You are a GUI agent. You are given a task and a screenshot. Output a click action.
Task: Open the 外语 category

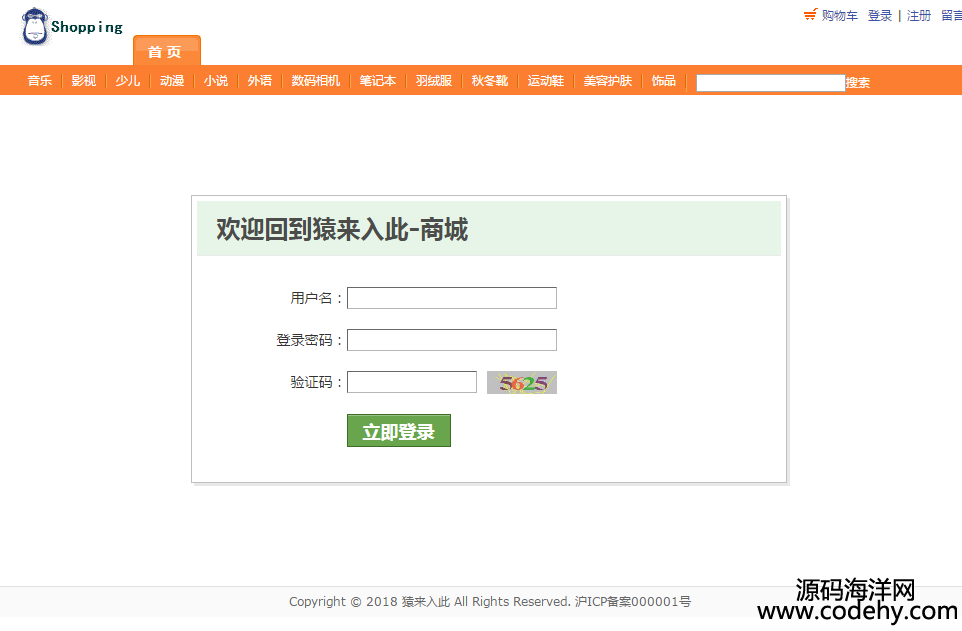click(260, 81)
